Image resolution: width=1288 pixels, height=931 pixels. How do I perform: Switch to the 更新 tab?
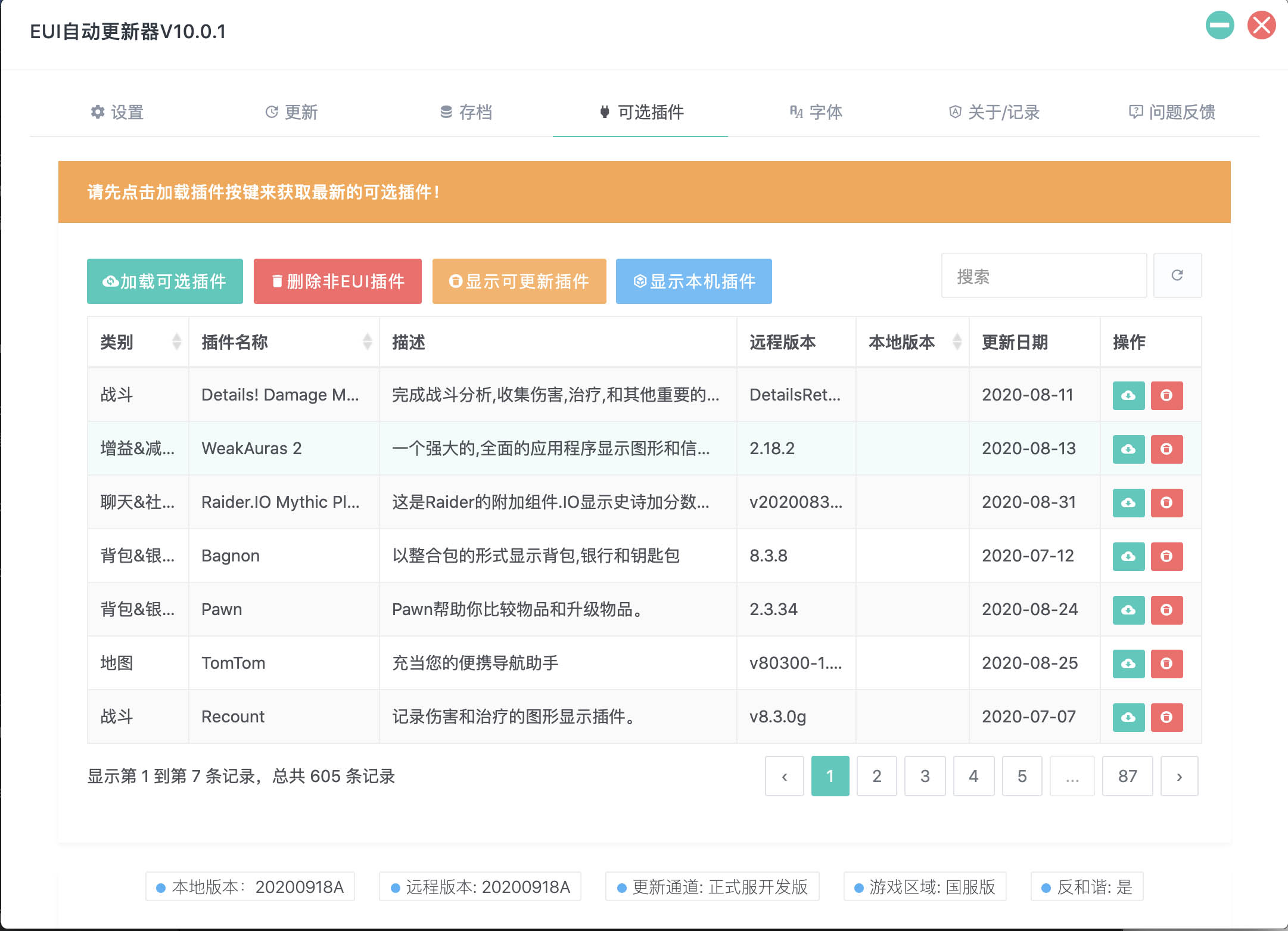coord(291,112)
